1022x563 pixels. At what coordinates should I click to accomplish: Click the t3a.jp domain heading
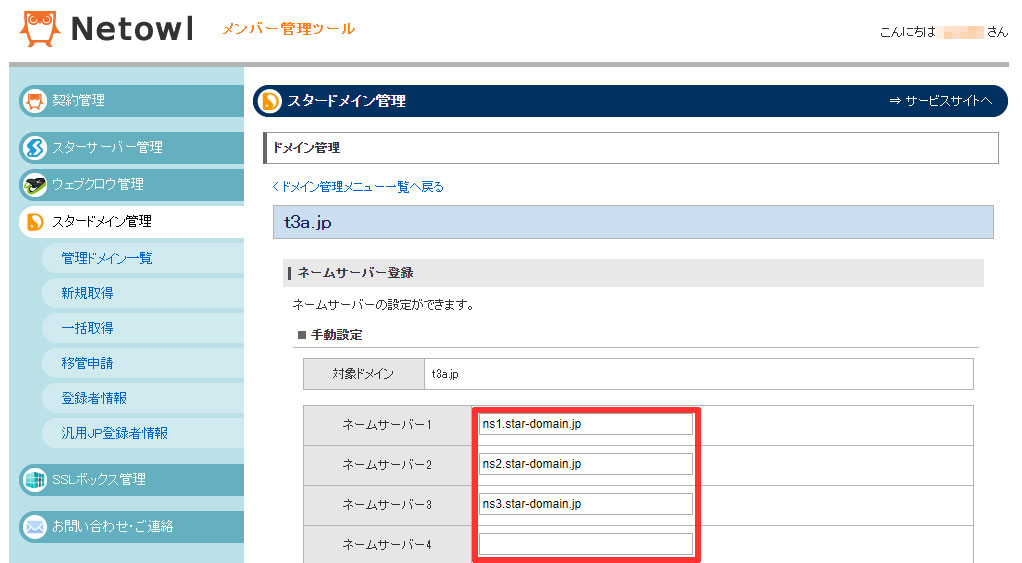(308, 222)
